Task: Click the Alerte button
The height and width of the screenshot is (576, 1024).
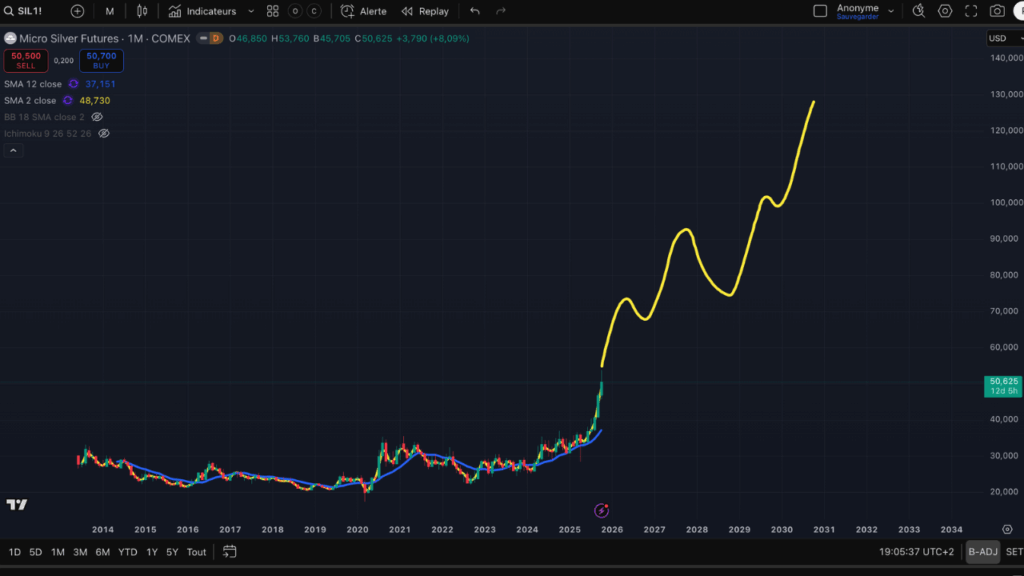Action: click(x=364, y=11)
